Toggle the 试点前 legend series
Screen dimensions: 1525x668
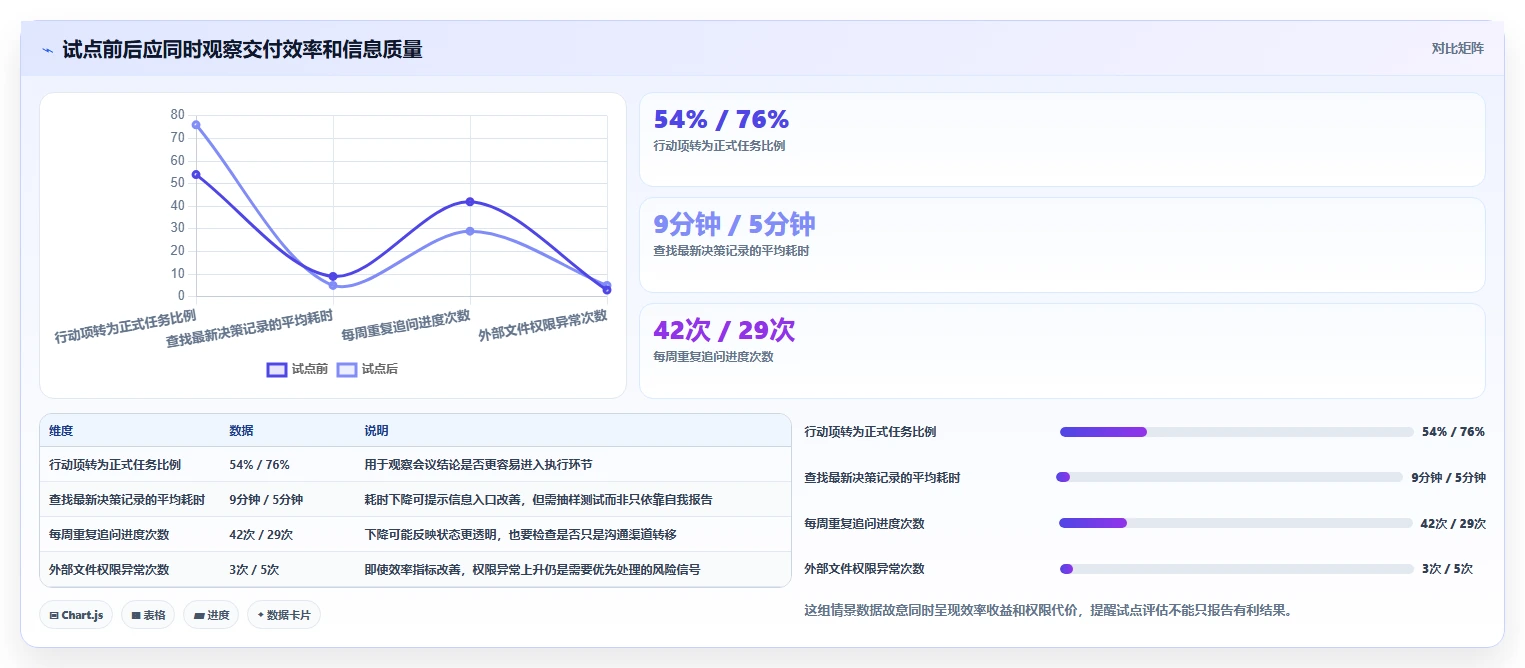(x=297, y=369)
